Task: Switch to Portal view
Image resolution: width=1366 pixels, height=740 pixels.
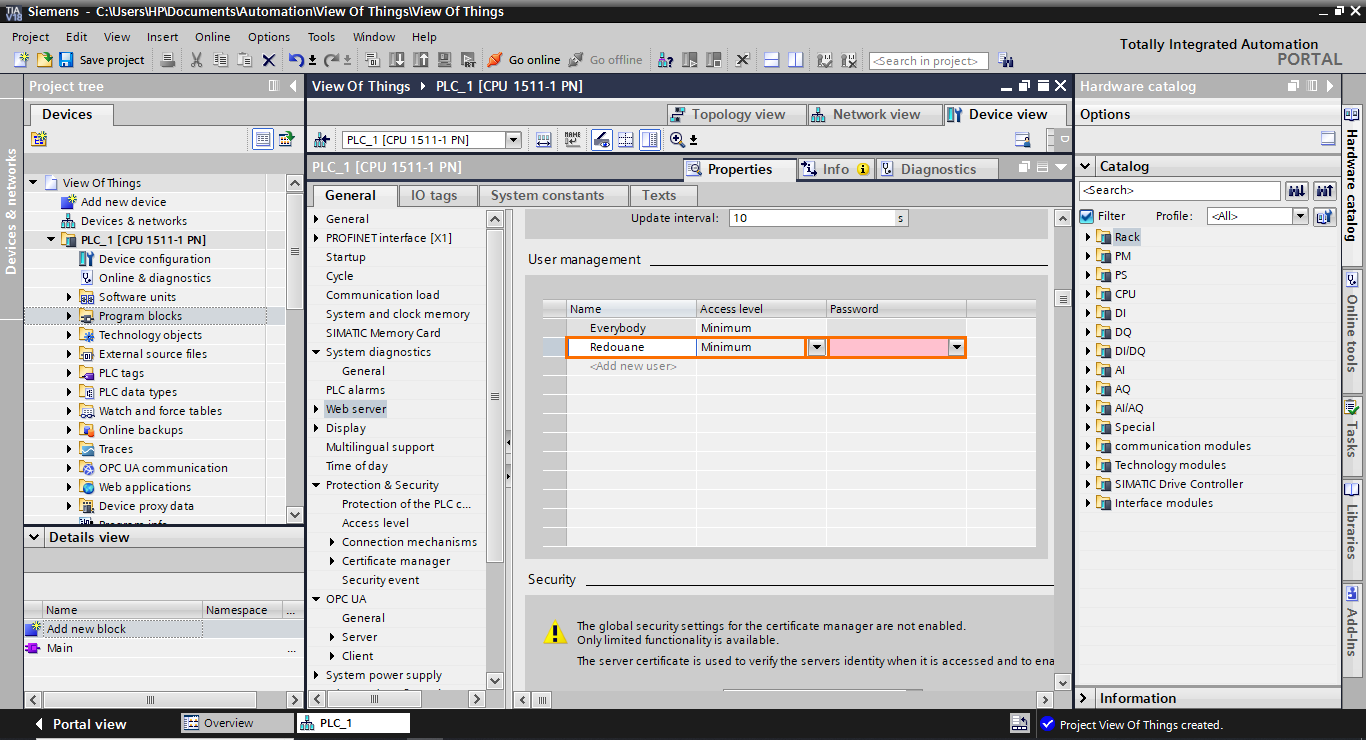Action: pyautogui.click(x=80, y=724)
